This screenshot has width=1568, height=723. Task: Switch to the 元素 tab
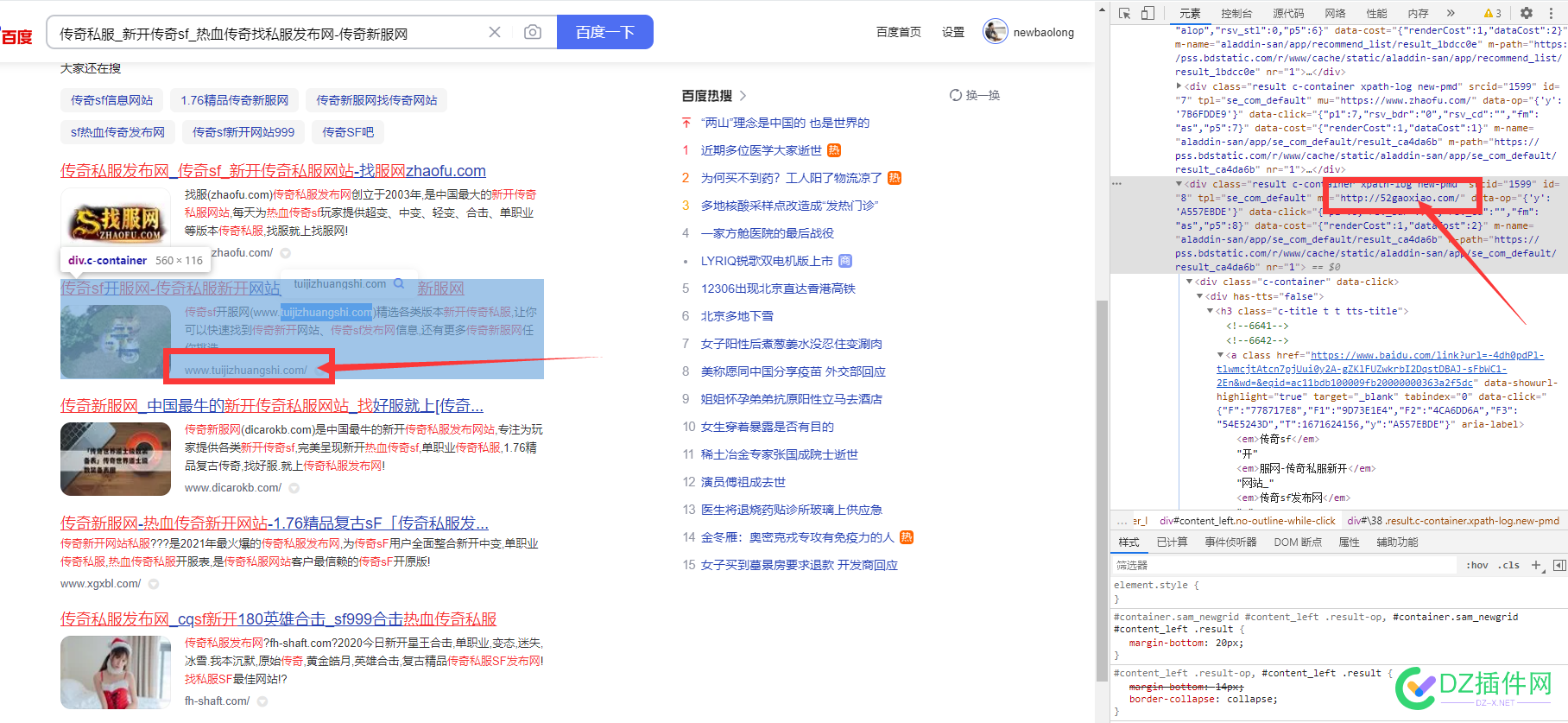pyautogui.click(x=1190, y=13)
